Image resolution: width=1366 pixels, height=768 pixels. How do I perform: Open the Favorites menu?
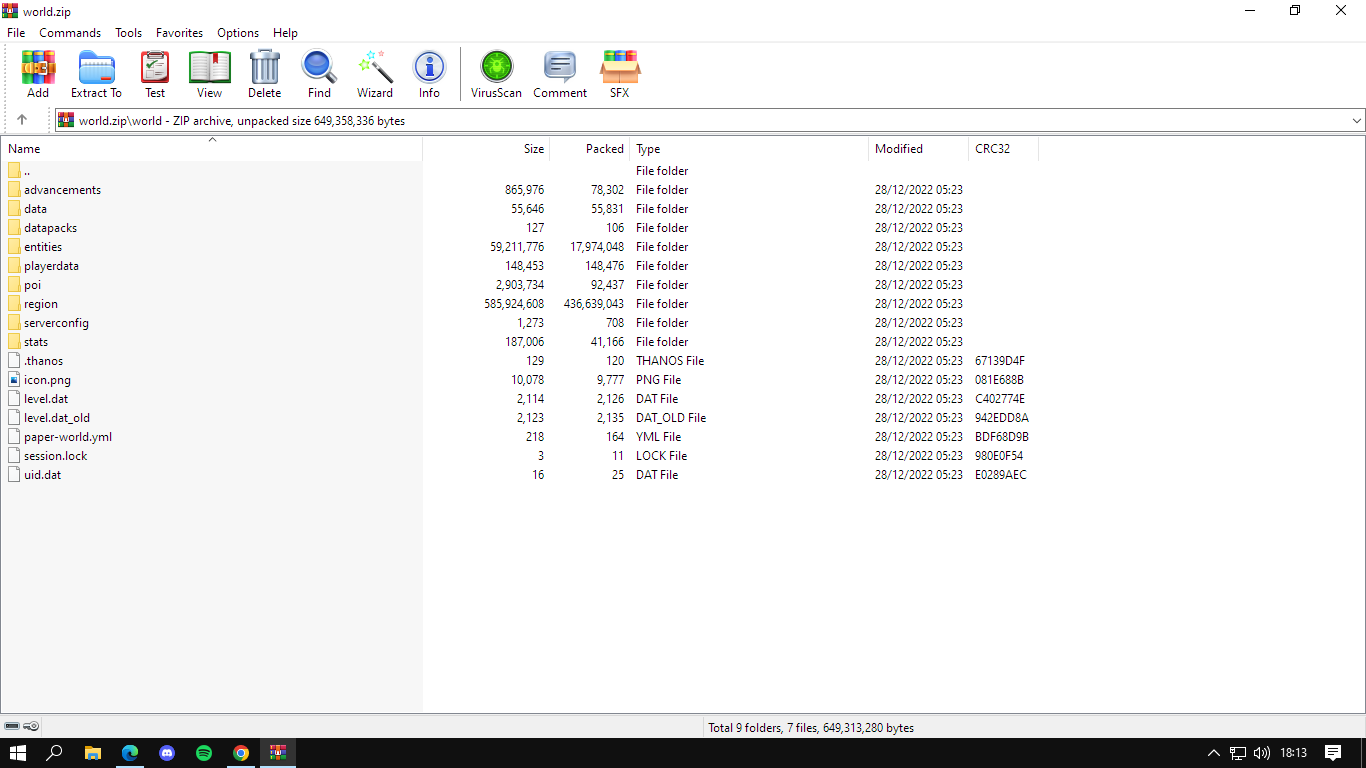pos(180,33)
